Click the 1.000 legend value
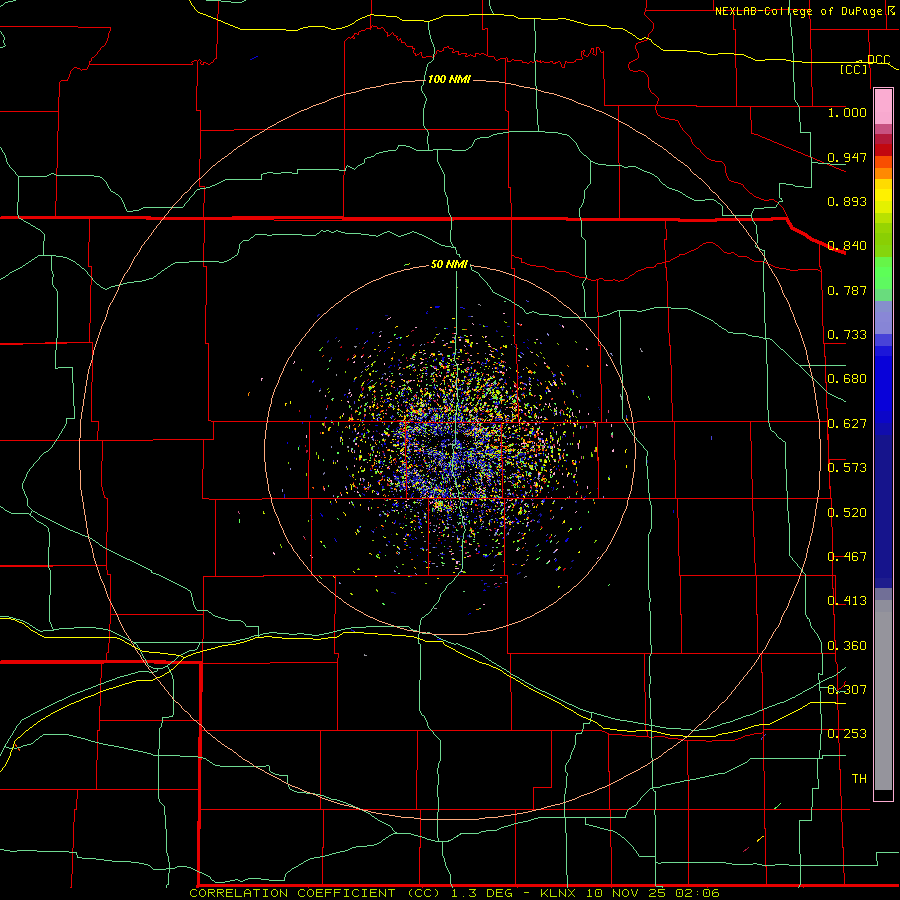This screenshot has height=900, width=900. pos(847,112)
